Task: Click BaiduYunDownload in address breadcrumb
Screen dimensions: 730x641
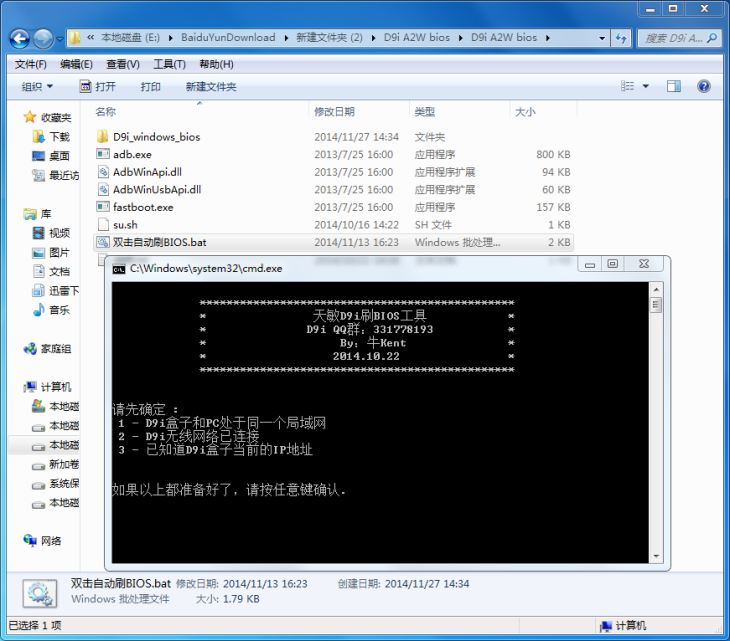Action: click(228, 38)
